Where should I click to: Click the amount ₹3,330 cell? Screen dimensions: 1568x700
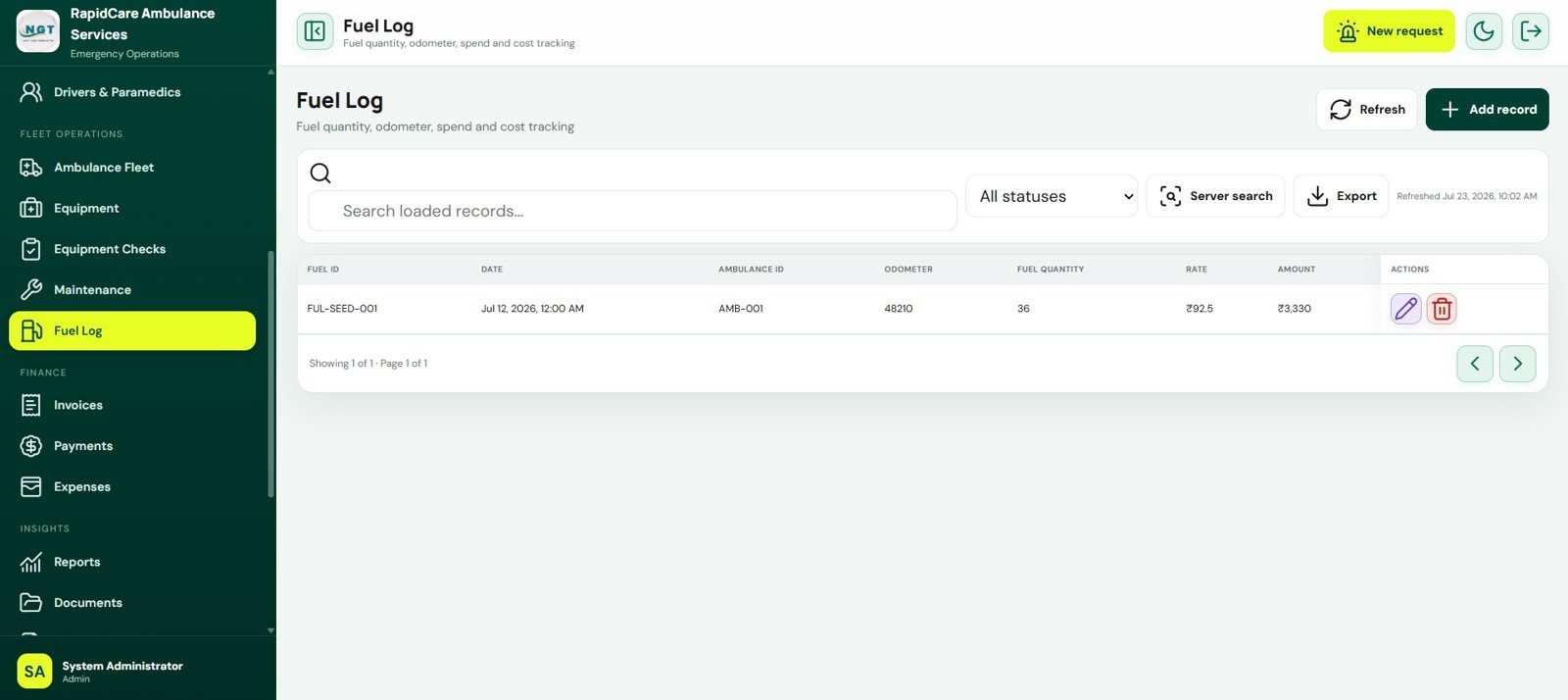tap(1295, 309)
